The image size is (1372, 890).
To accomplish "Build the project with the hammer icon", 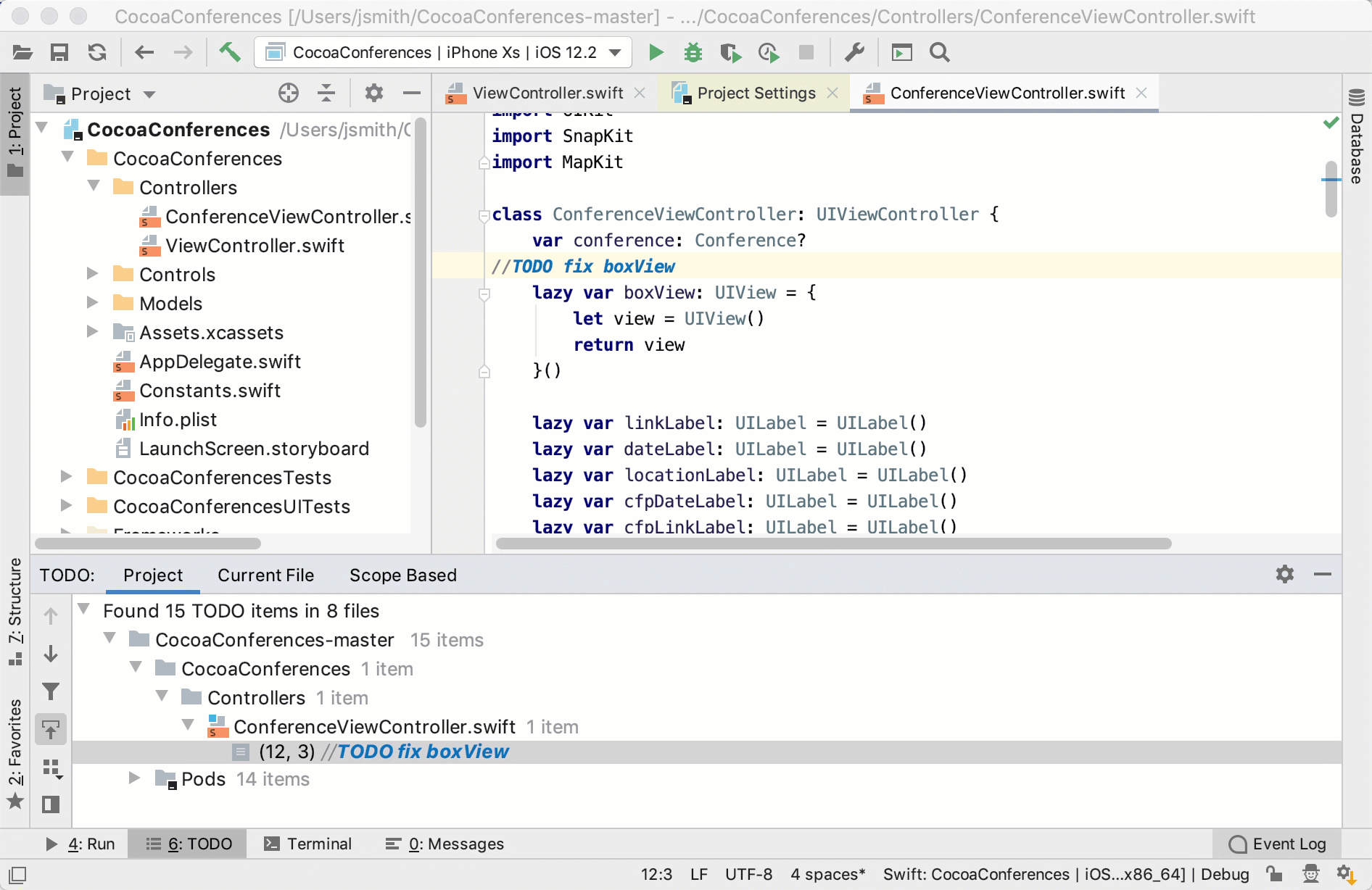I will 230,52.
